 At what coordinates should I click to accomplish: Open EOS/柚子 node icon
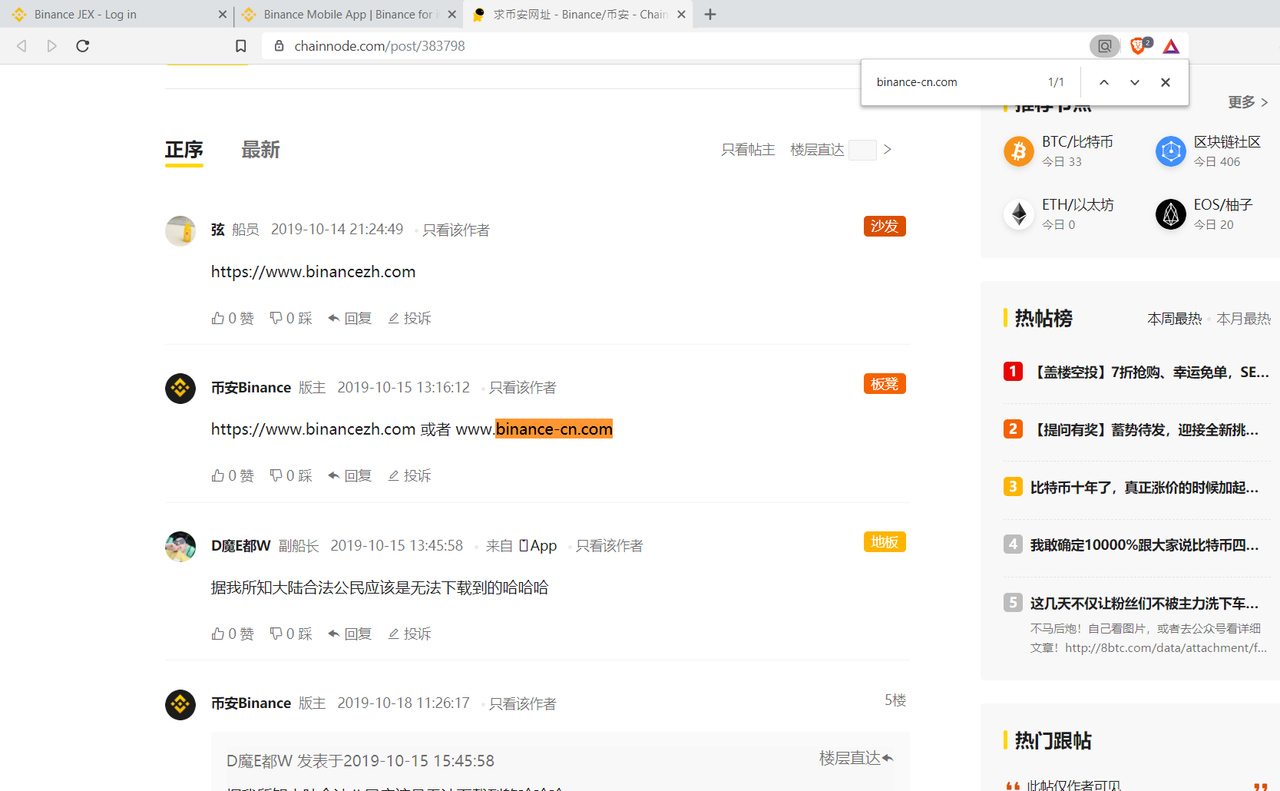[x=1171, y=214]
